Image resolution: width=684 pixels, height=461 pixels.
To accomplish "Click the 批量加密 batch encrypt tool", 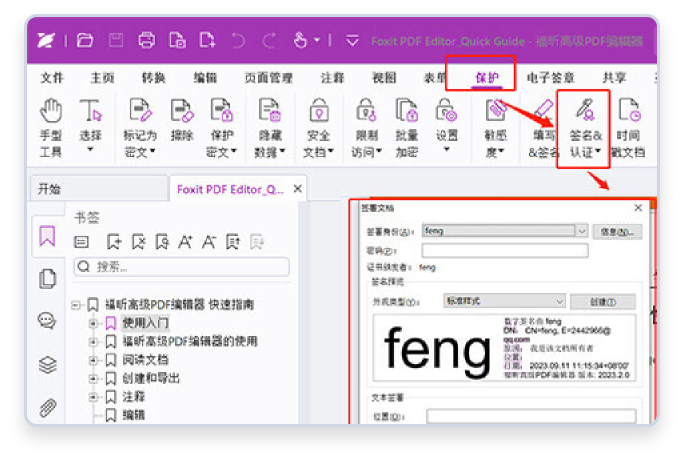I will 407,127.
